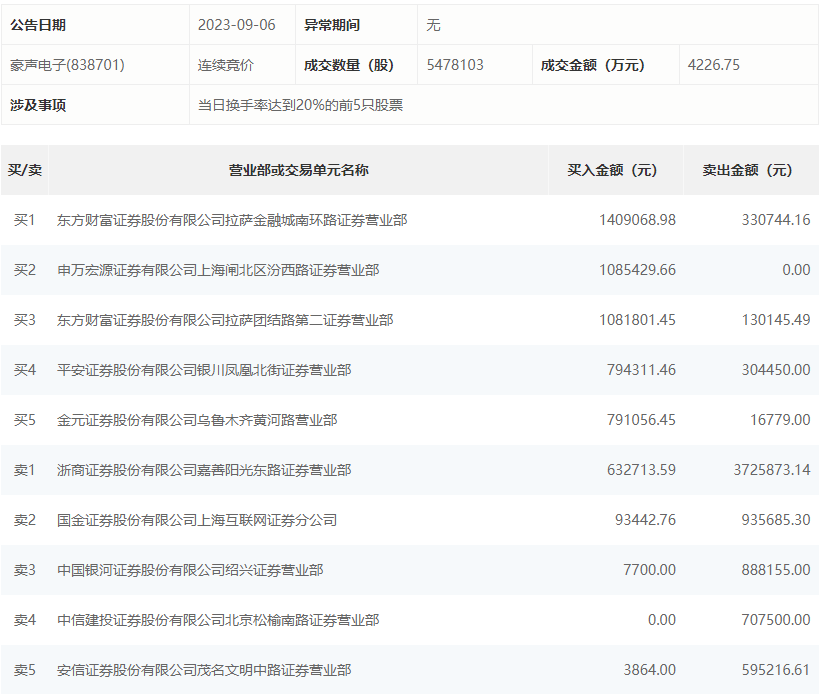The height and width of the screenshot is (694, 839).
Task: Click the 卖2 rank label
Action: click(x=25, y=520)
